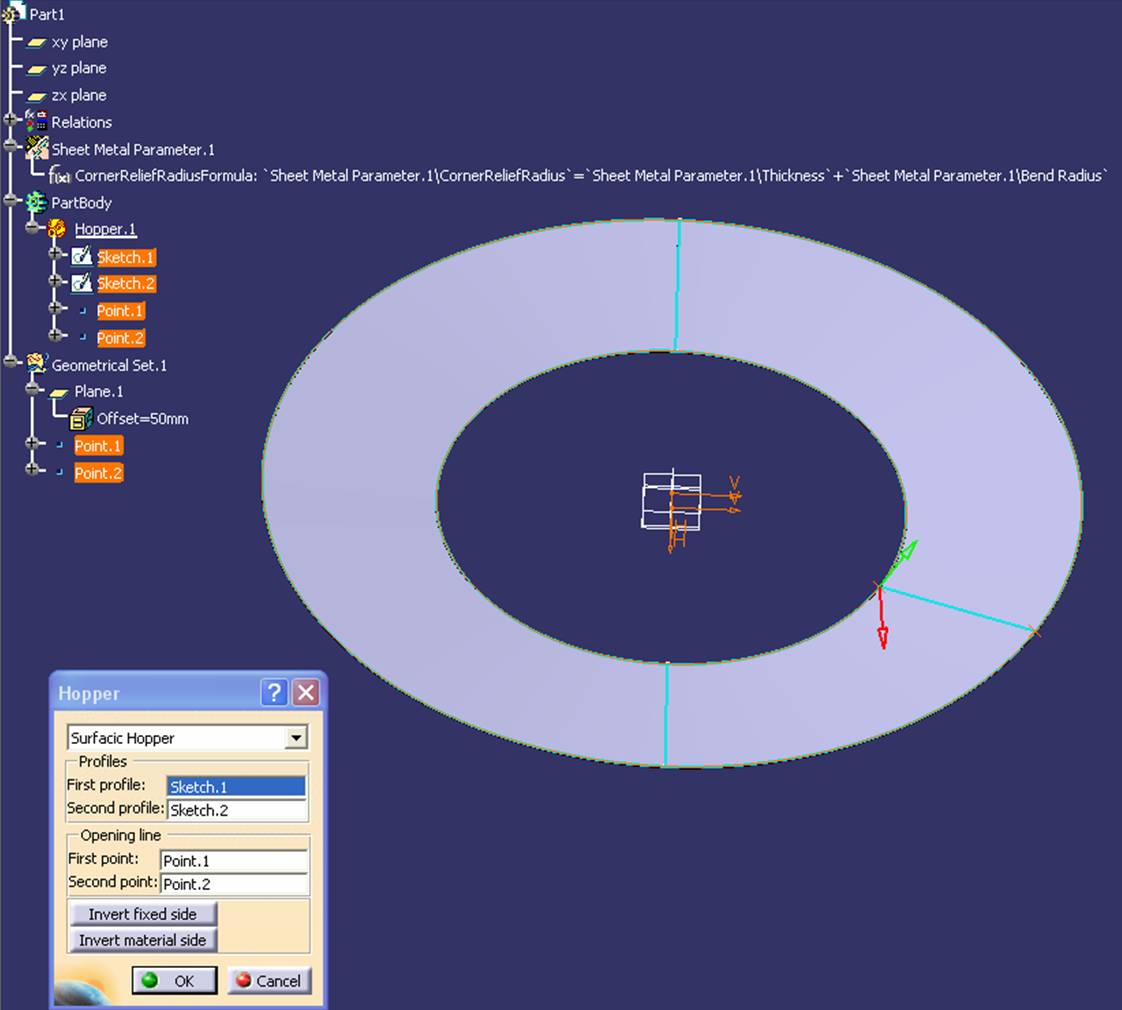This screenshot has width=1122, height=1010.
Task: Click the Sheet Metal Parameter.1 icon
Action: tap(36, 148)
